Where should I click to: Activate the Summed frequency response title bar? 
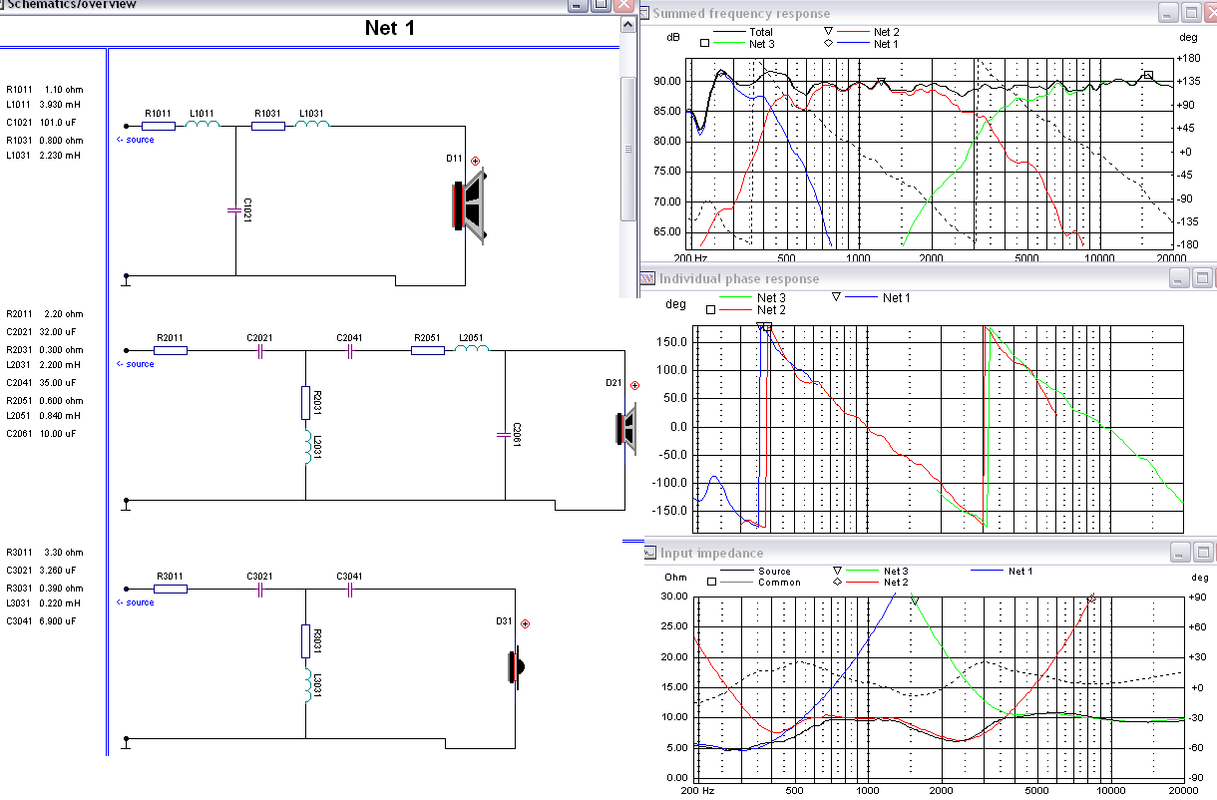pos(900,13)
